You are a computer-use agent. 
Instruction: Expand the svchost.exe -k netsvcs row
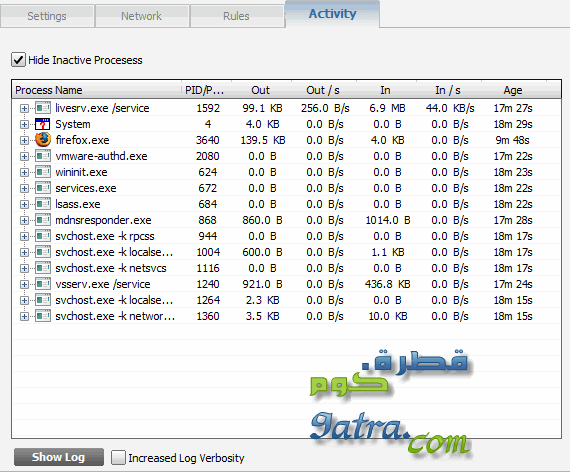[x=24, y=268]
